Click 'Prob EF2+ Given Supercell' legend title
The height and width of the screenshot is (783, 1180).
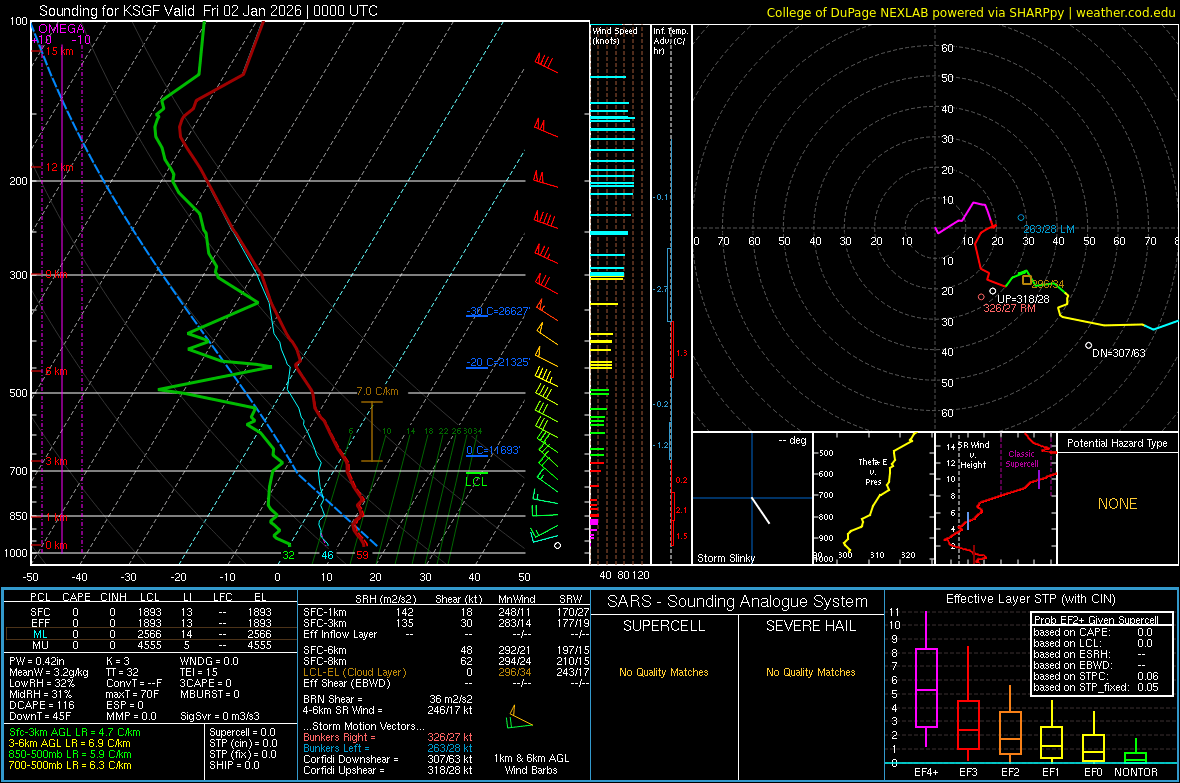(x=1096, y=620)
